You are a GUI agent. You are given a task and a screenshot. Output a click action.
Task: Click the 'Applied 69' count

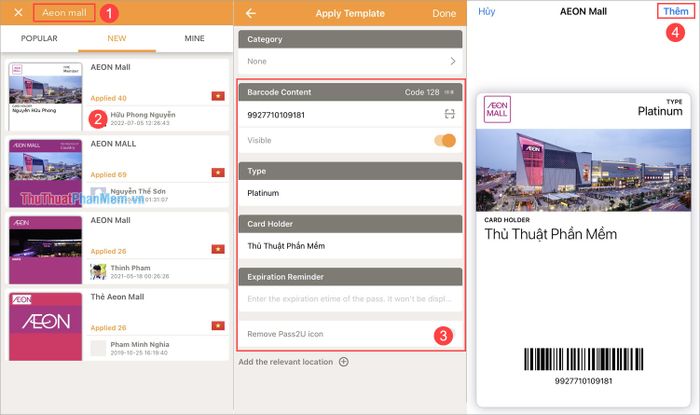tap(108, 175)
